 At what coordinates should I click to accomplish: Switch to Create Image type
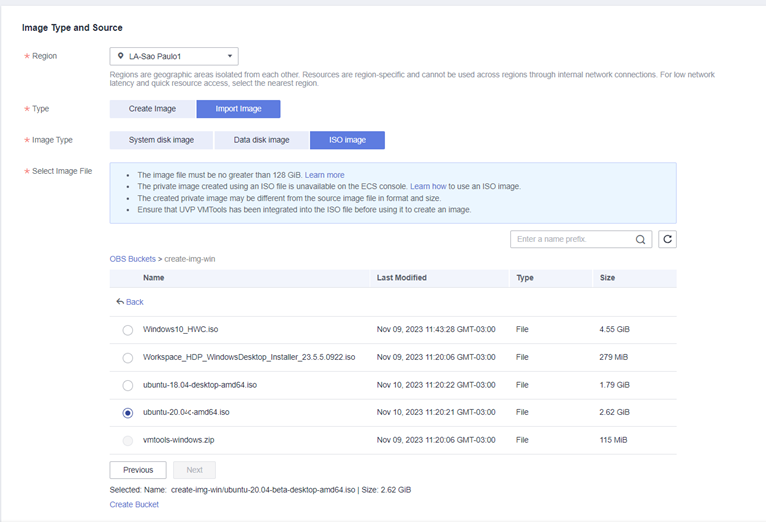click(153, 109)
